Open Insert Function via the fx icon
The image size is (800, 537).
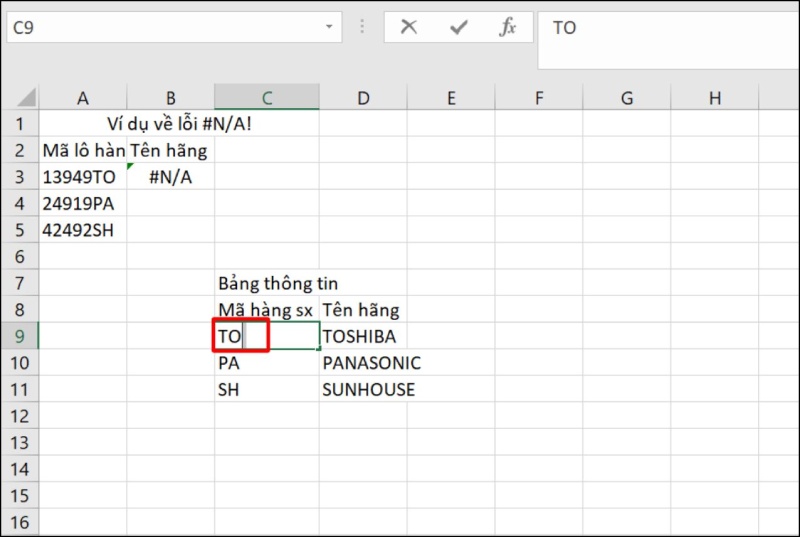[508, 27]
